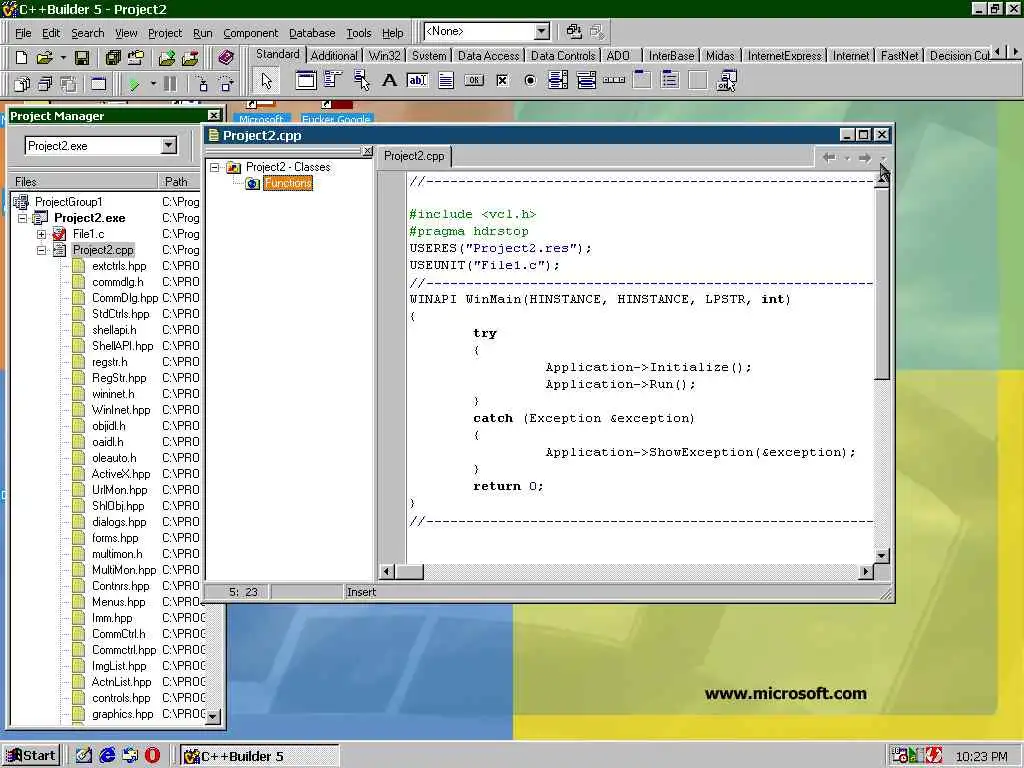Open the File menu

tap(23, 33)
